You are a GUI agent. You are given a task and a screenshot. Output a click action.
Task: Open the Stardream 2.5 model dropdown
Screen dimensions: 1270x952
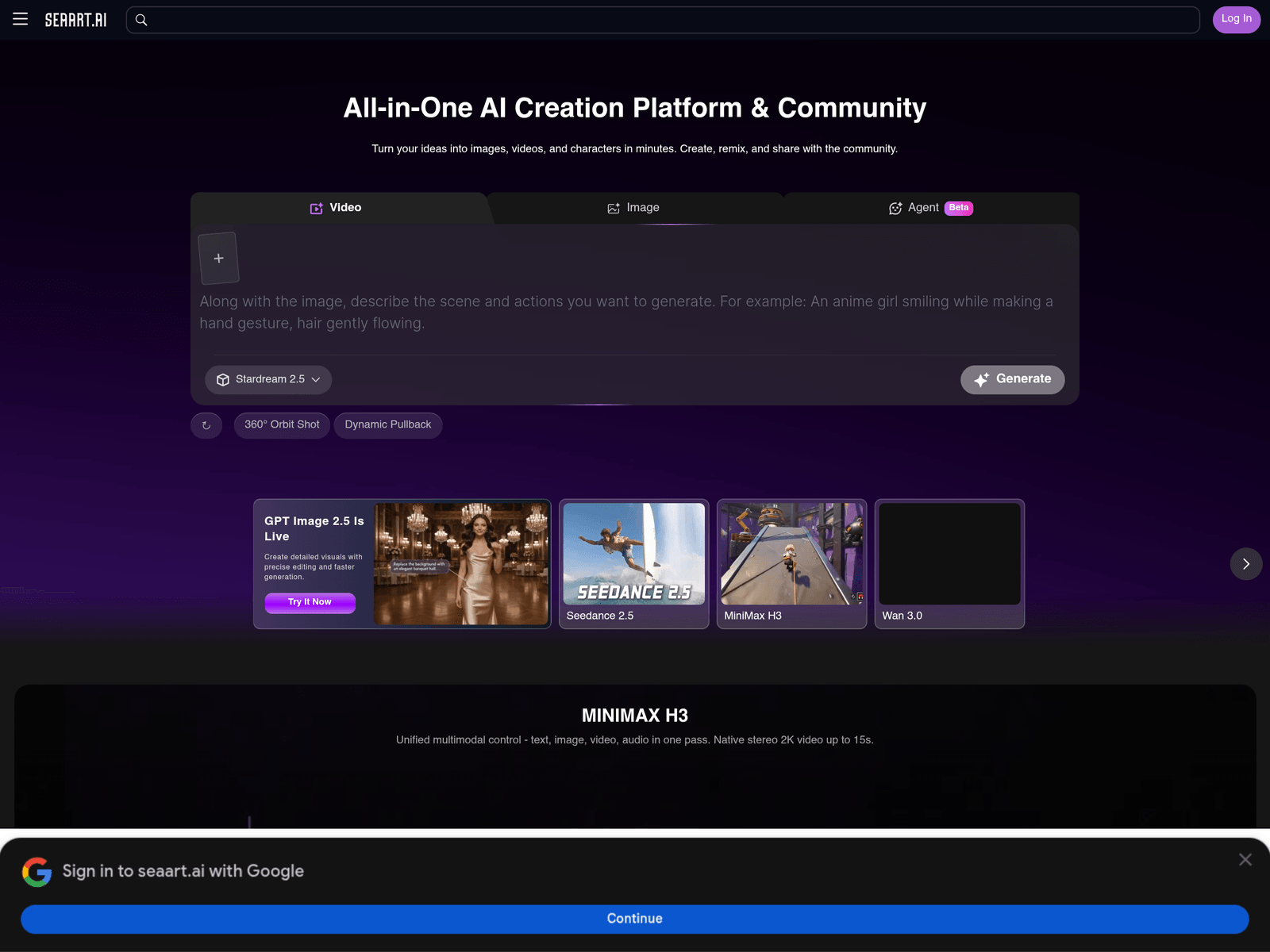(x=268, y=379)
